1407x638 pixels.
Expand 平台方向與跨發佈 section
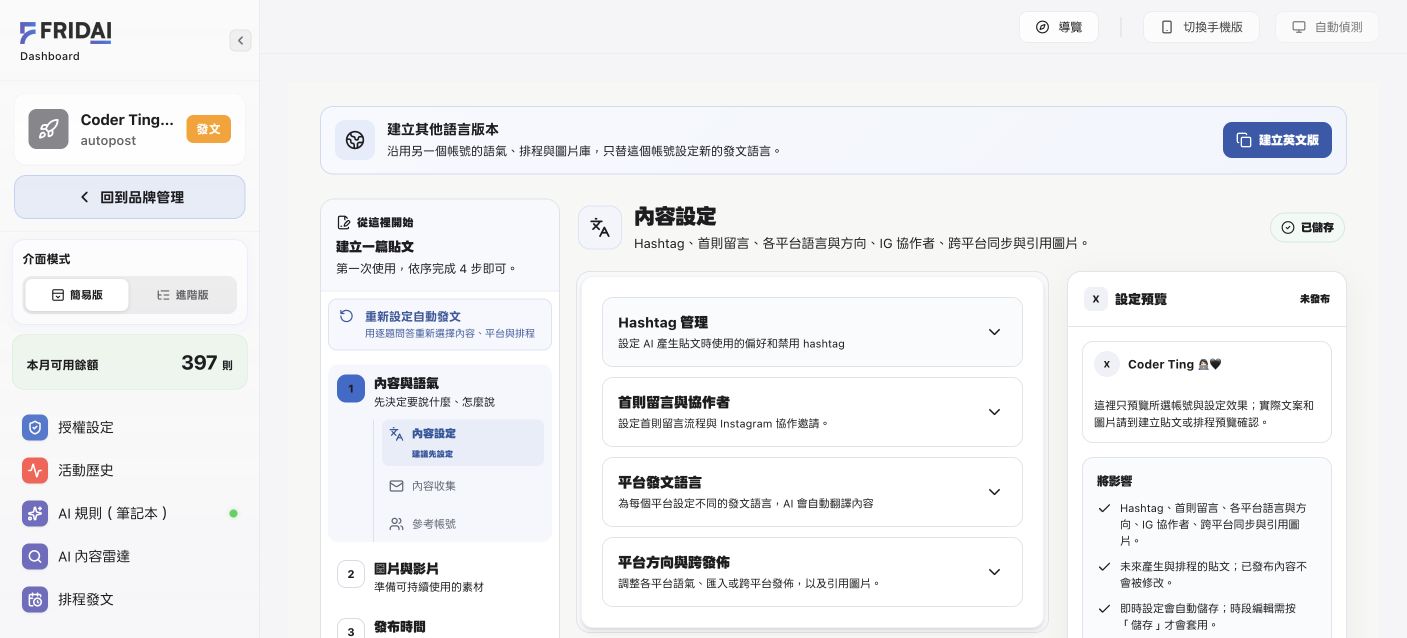click(x=812, y=572)
